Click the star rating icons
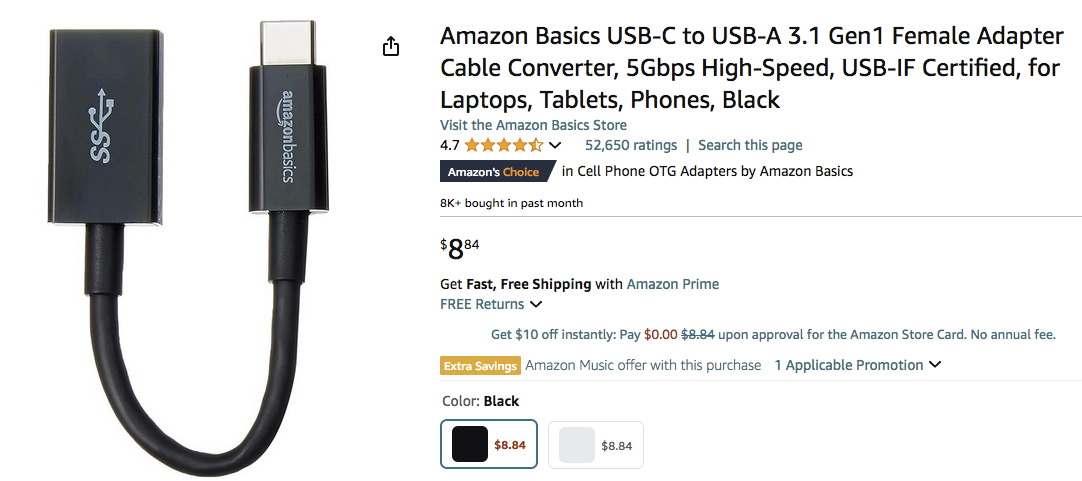 [503, 145]
